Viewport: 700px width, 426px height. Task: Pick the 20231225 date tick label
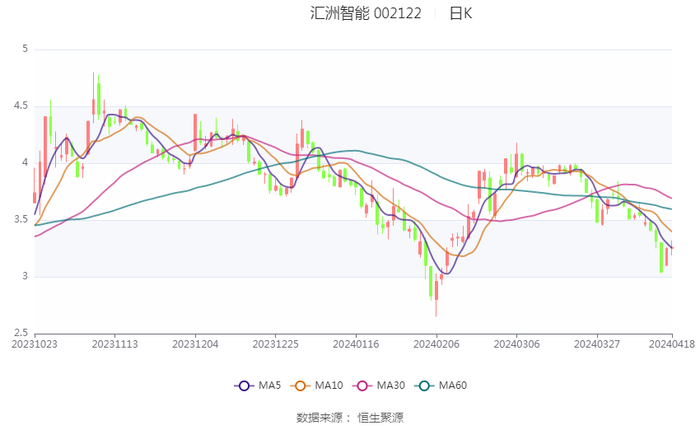tap(275, 342)
